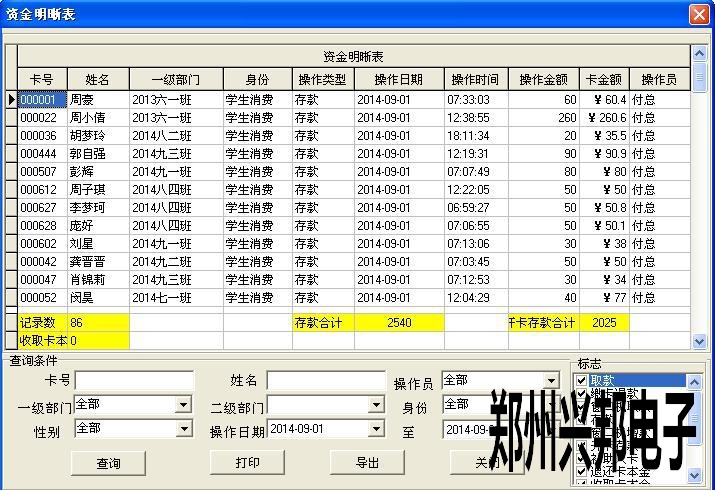Click the 查询 (query) button
This screenshot has height=490, width=715.
point(108,463)
